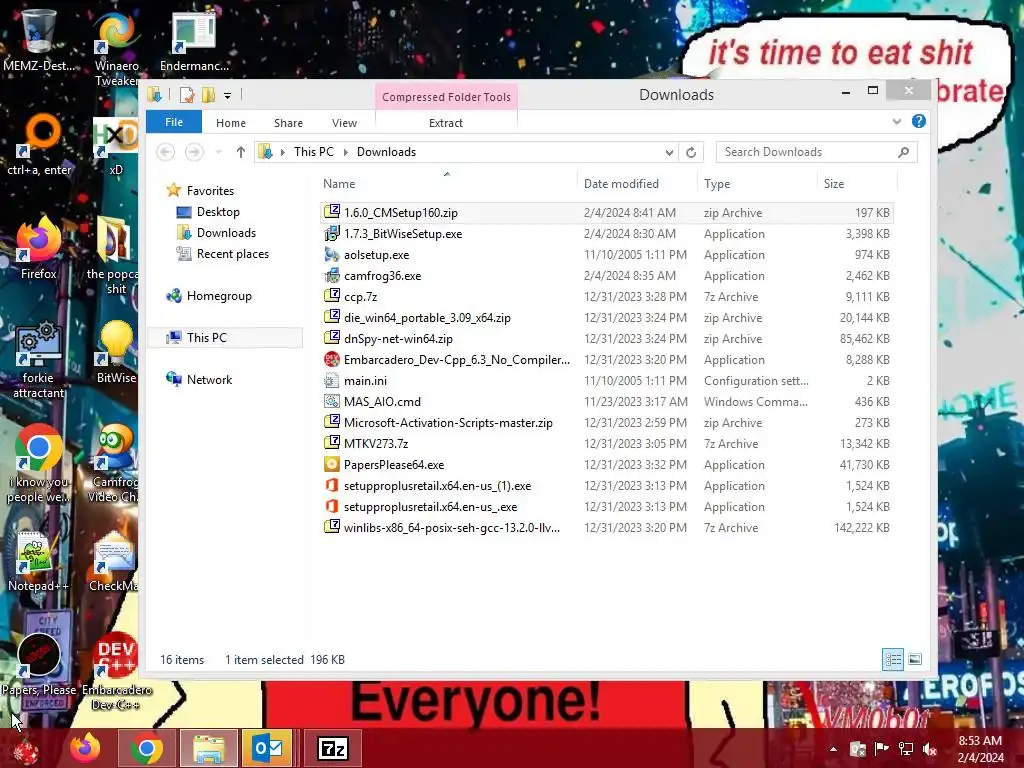1024x768 pixels.
Task: Open Customize Quick Access Toolbar dropdown
Action: point(227,96)
